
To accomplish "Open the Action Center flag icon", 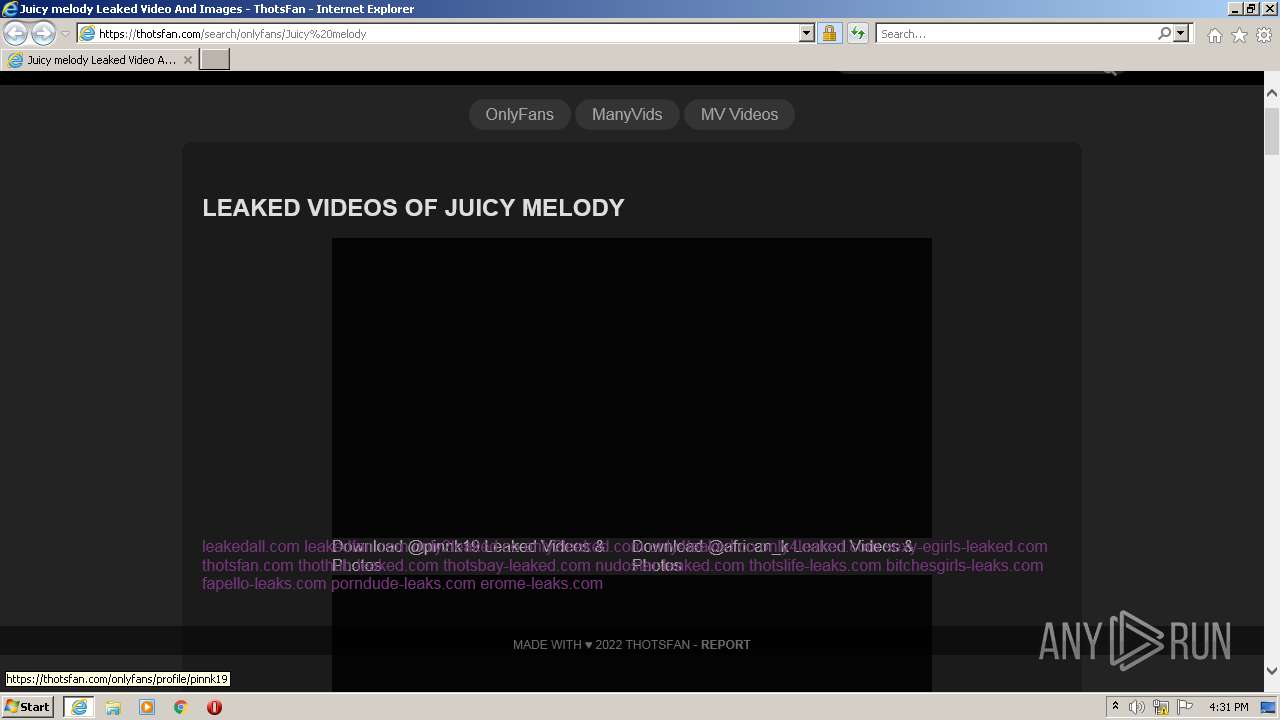I will click(x=1185, y=707).
